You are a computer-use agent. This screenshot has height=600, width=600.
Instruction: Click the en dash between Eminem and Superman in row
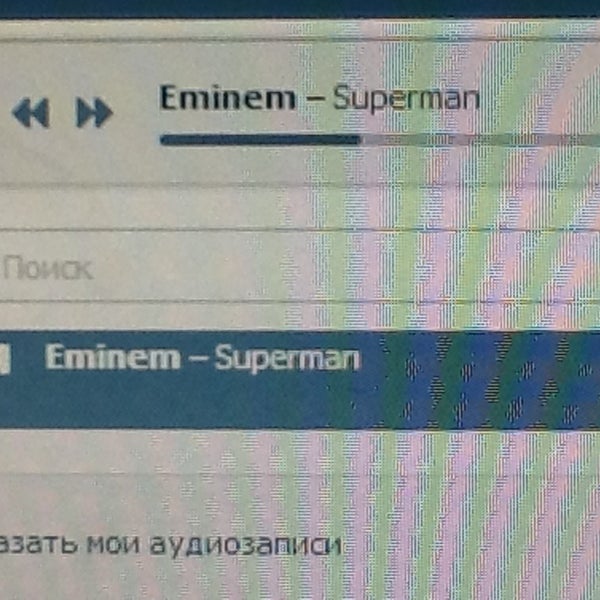tap(198, 360)
